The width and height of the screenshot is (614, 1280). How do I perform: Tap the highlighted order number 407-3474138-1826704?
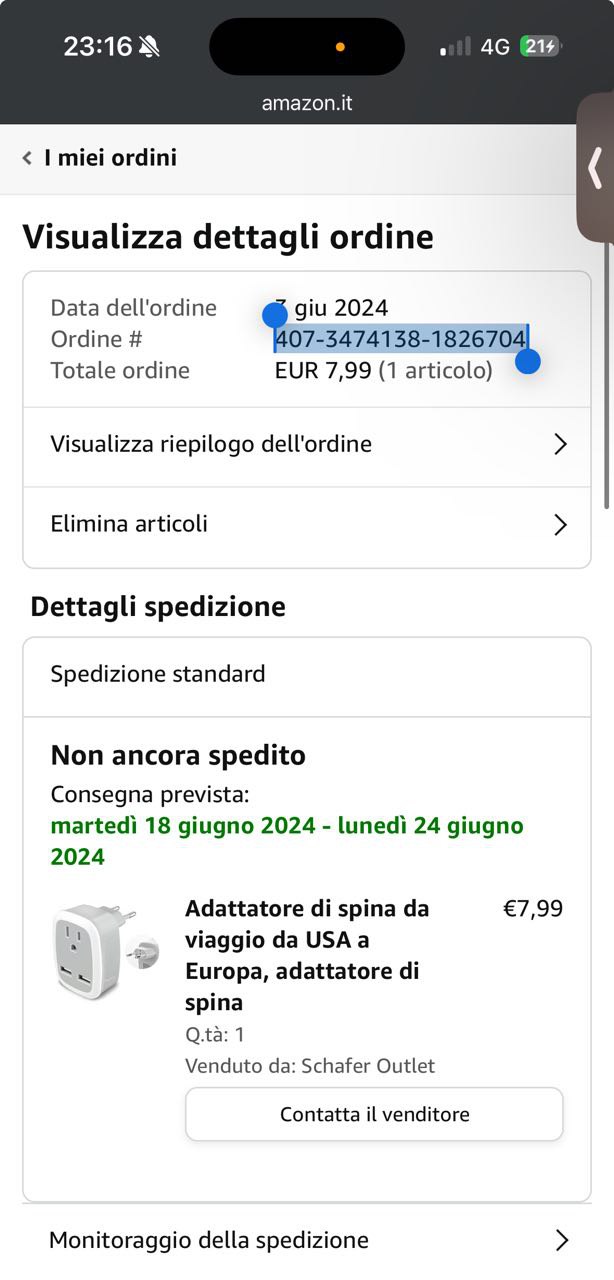click(x=401, y=339)
